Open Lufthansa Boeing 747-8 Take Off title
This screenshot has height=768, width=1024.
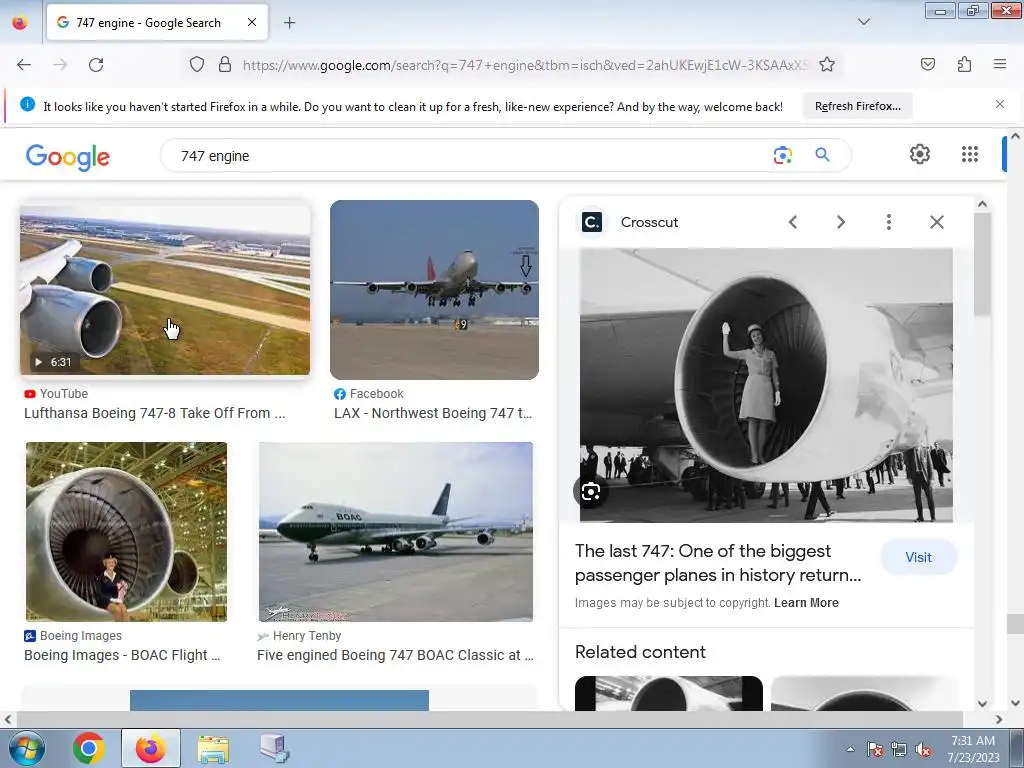click(155, 413)
